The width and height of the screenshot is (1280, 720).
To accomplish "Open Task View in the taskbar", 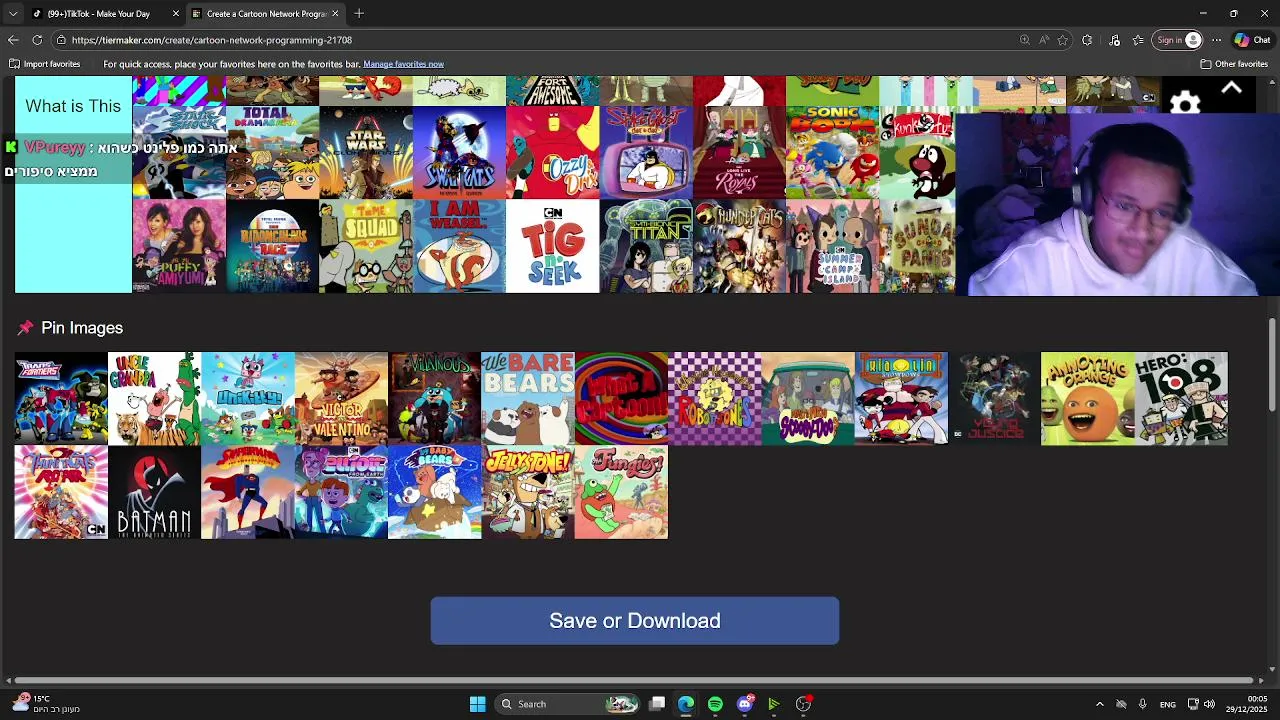I will (x=657, y=704).
